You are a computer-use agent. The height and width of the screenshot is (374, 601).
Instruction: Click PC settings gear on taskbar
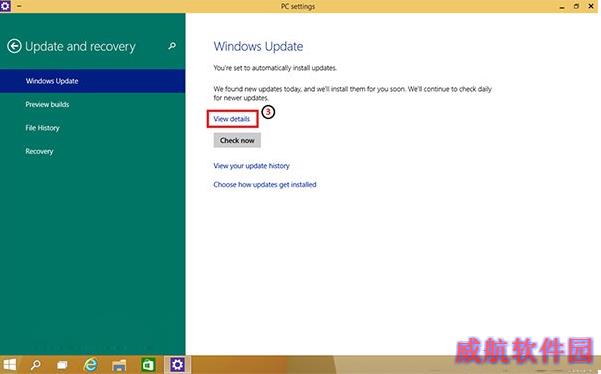pos(177,364)
